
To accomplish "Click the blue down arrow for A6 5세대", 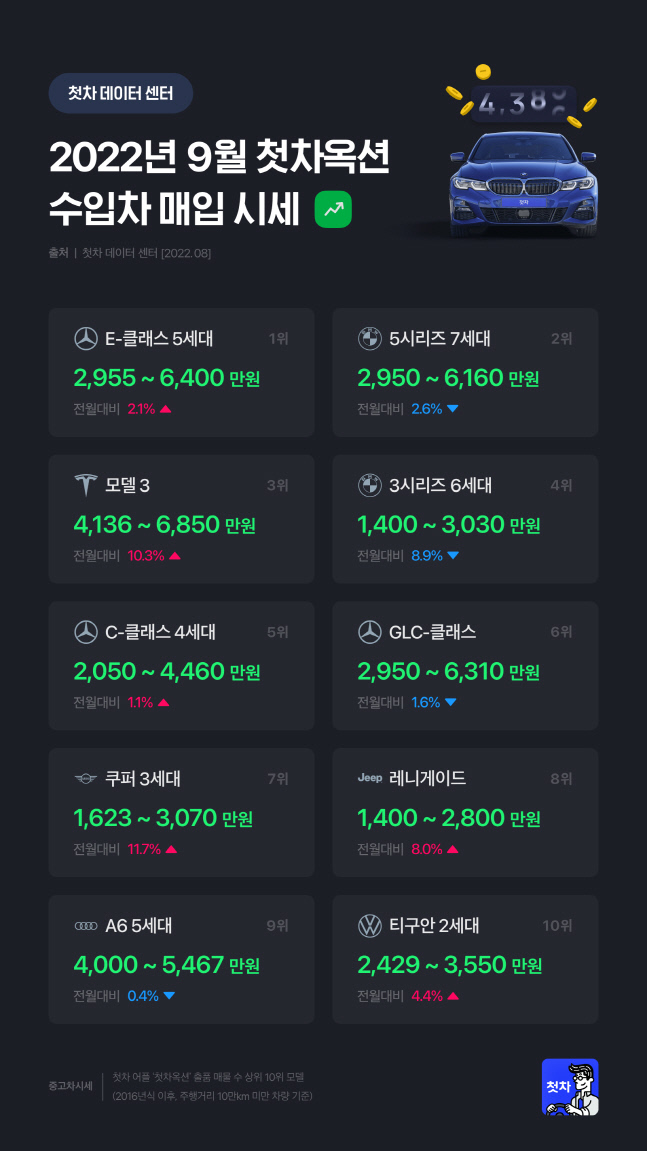I will 169,996.
